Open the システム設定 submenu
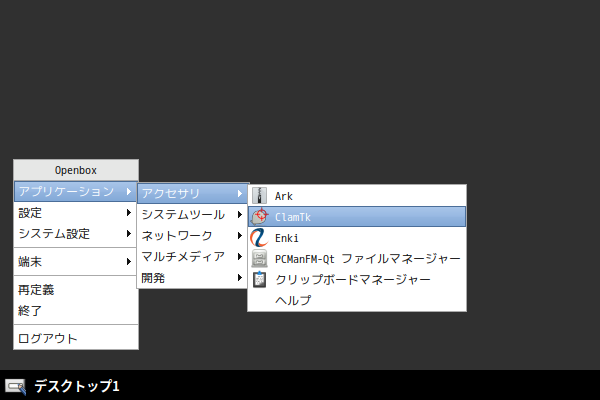The width and height of the screenshot is (600, 400). pos(75,233)
